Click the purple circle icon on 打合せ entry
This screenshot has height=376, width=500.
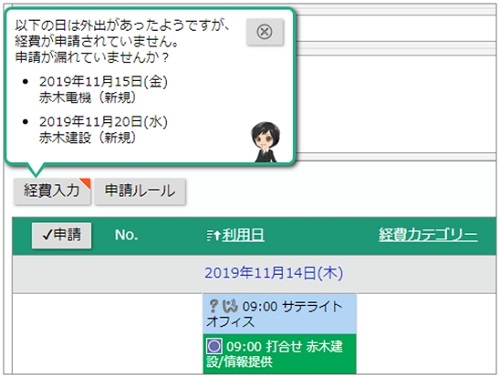(214, 346)
